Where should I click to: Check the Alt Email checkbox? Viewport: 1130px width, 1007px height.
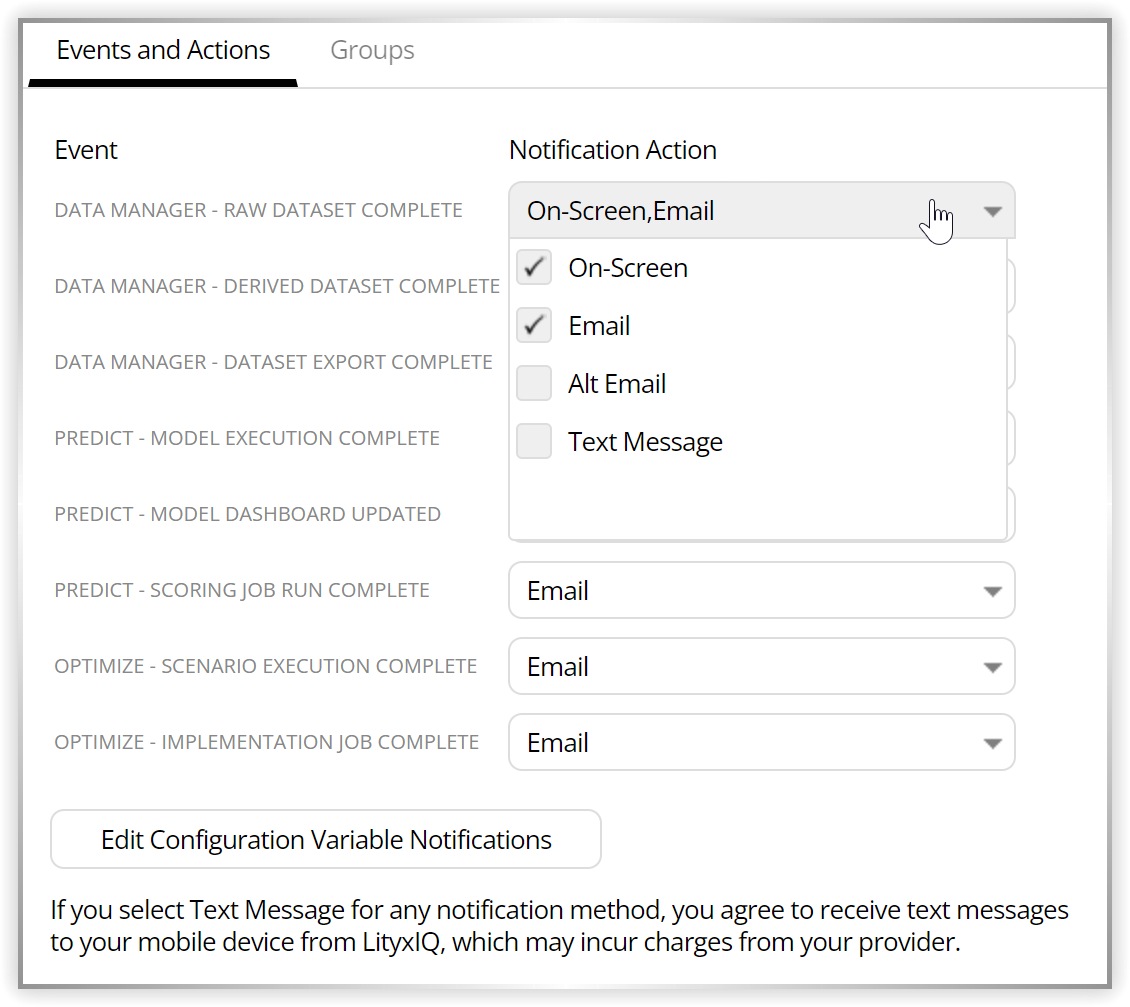[534, 383]
